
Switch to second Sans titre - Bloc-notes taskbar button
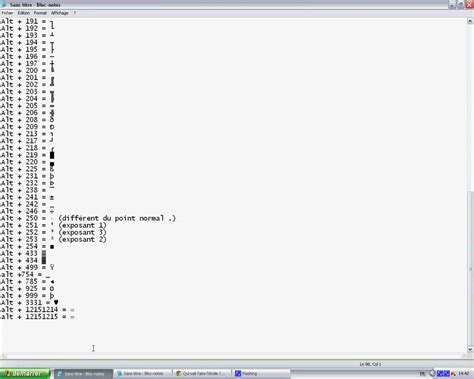143,374
